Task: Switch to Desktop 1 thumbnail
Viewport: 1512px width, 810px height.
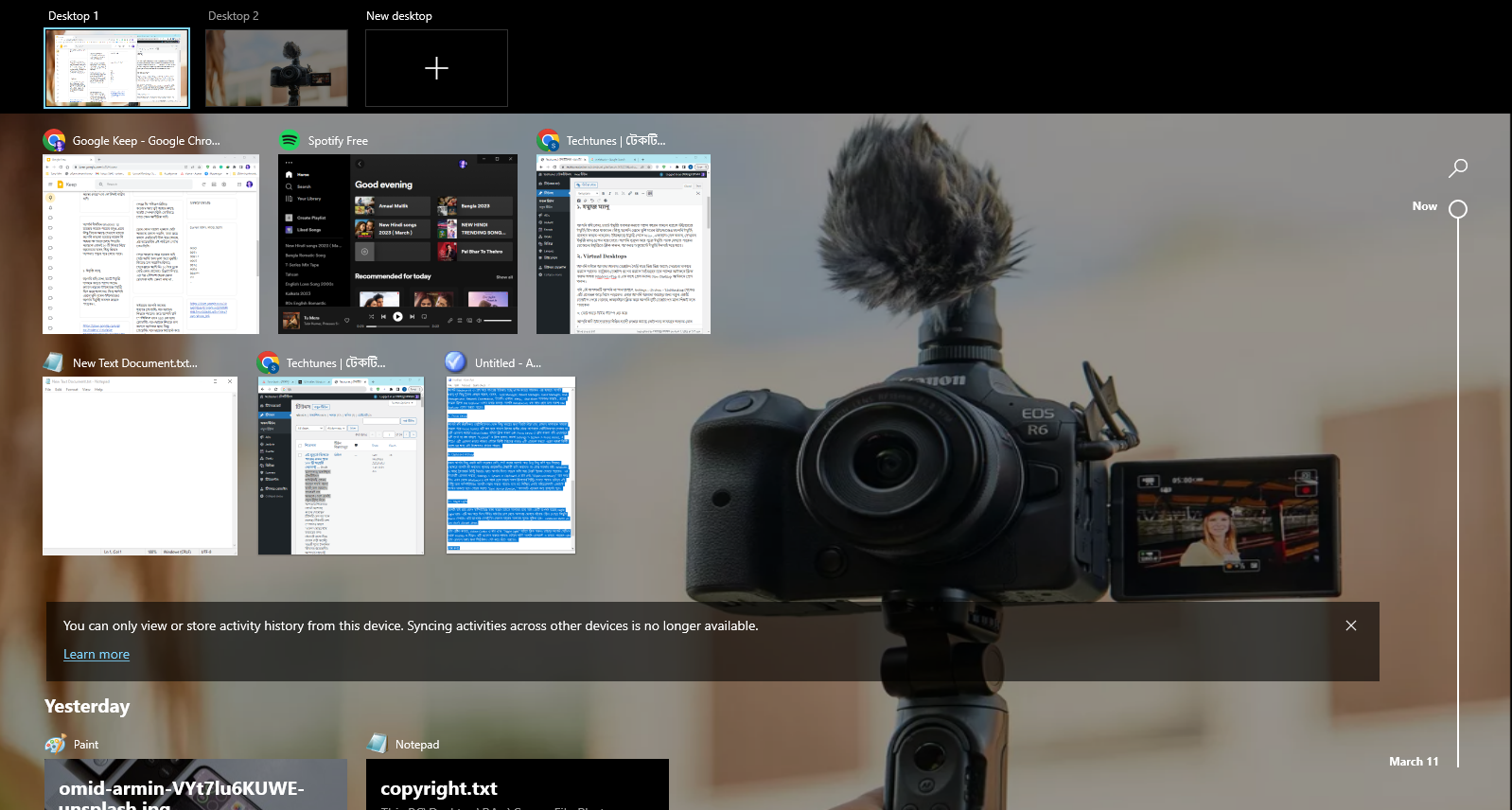Action: click(x=116, y=68)
